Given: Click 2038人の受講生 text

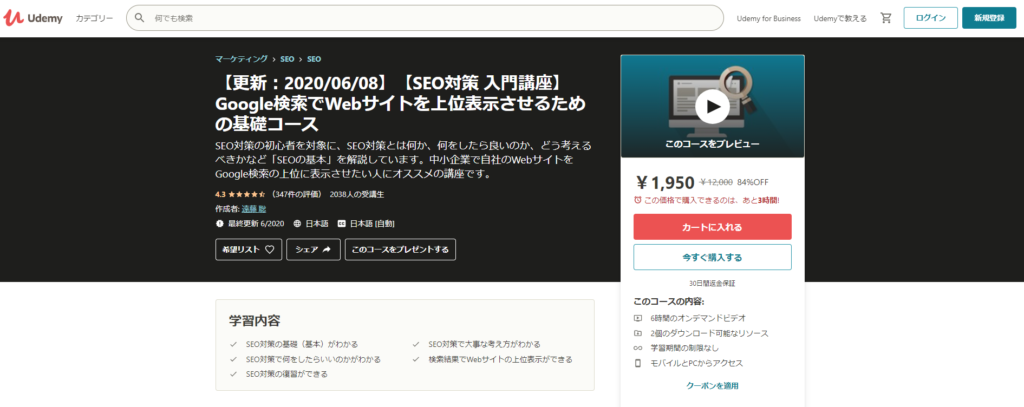Looking at the screenshot, I should click(x=357, y=194).
